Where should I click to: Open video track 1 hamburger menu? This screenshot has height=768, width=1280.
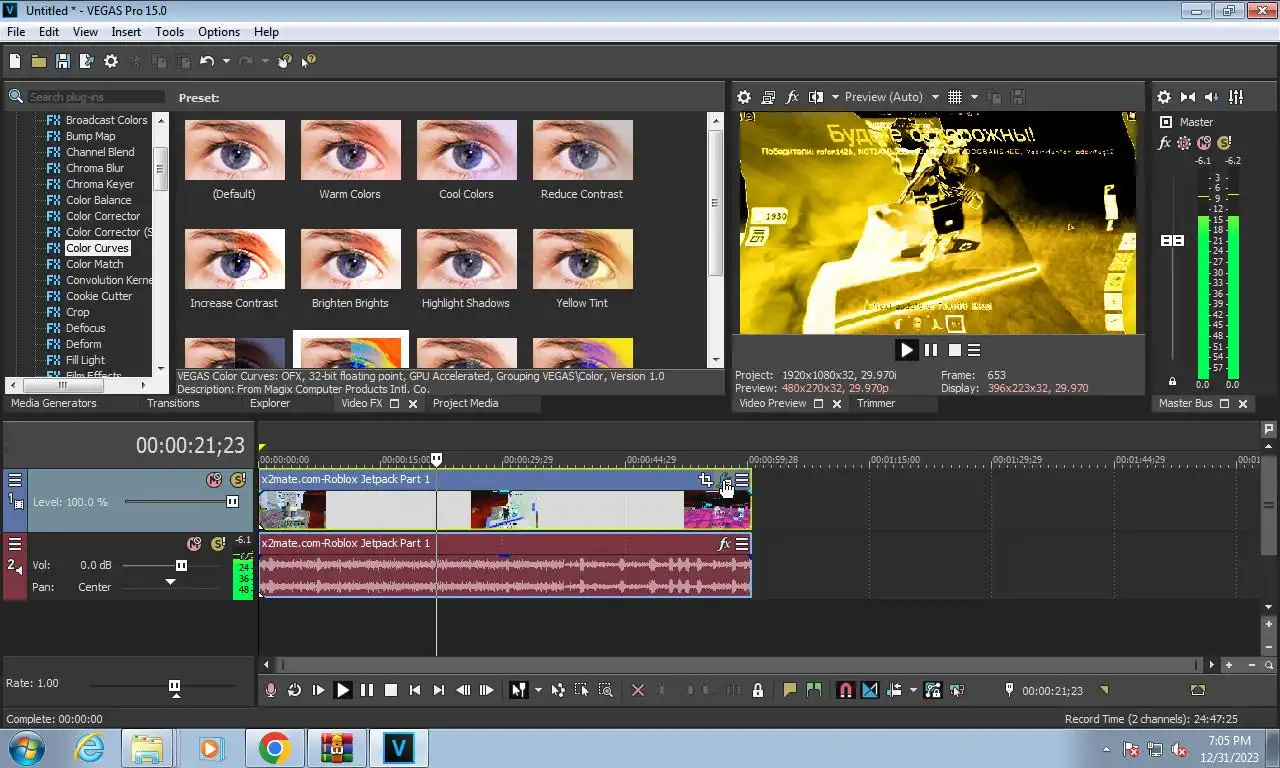click(15, 480)
